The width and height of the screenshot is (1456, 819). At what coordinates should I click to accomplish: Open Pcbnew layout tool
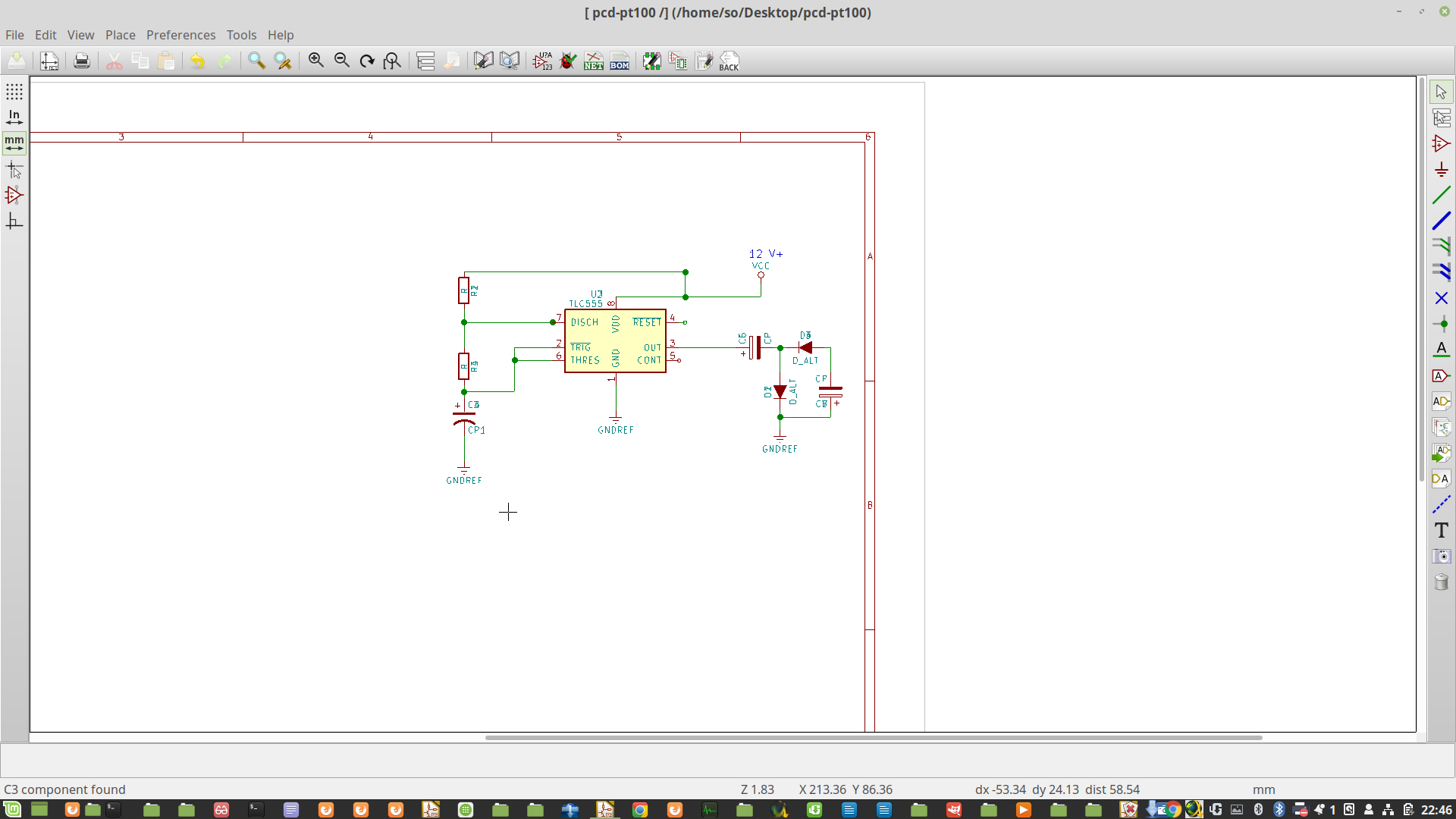point(704,61)
